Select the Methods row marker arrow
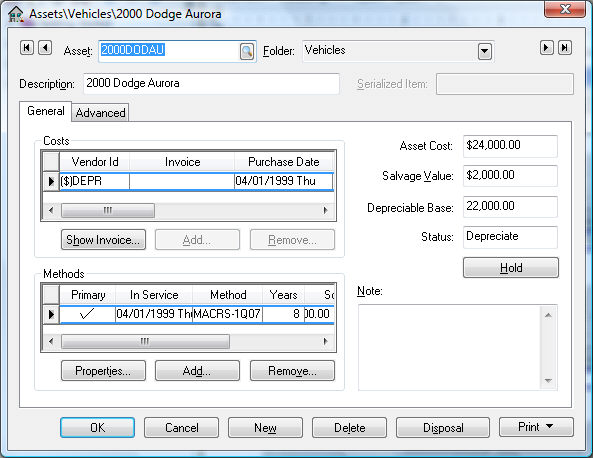The height and width of the screenshot is (458, 593). 51,314
